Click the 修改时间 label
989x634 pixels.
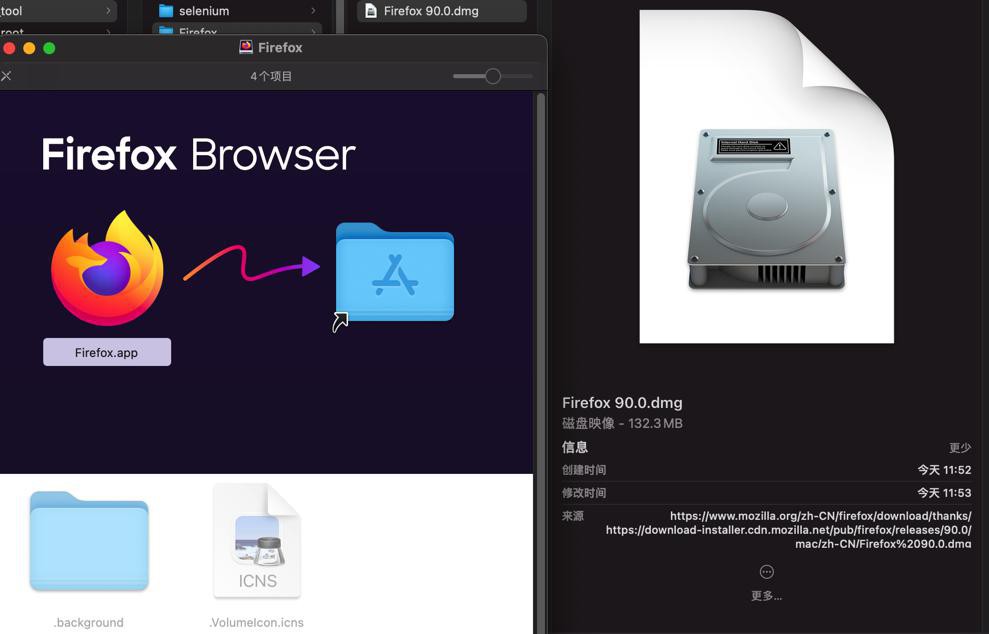pos(584,493)
